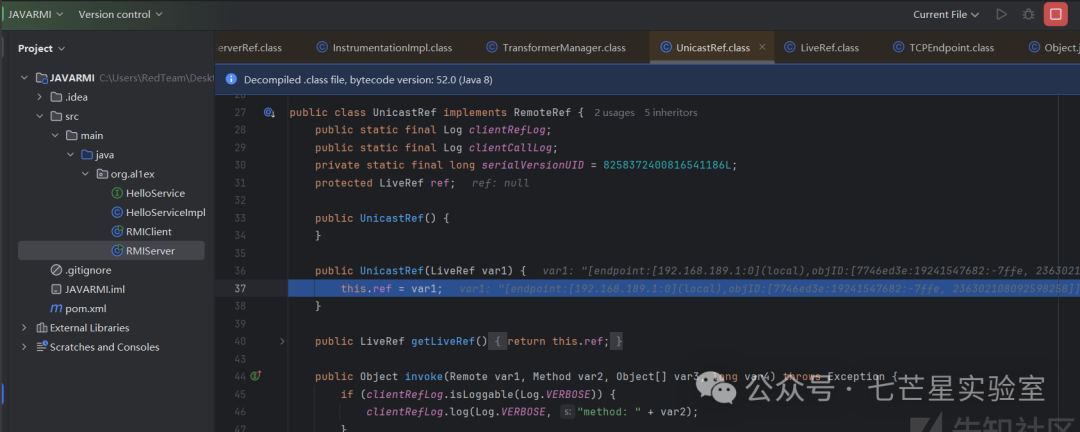The width and height of the screenshot is (1080, 432).
Task: Click the invoke method name on line 44
Action: coord(422,376)
